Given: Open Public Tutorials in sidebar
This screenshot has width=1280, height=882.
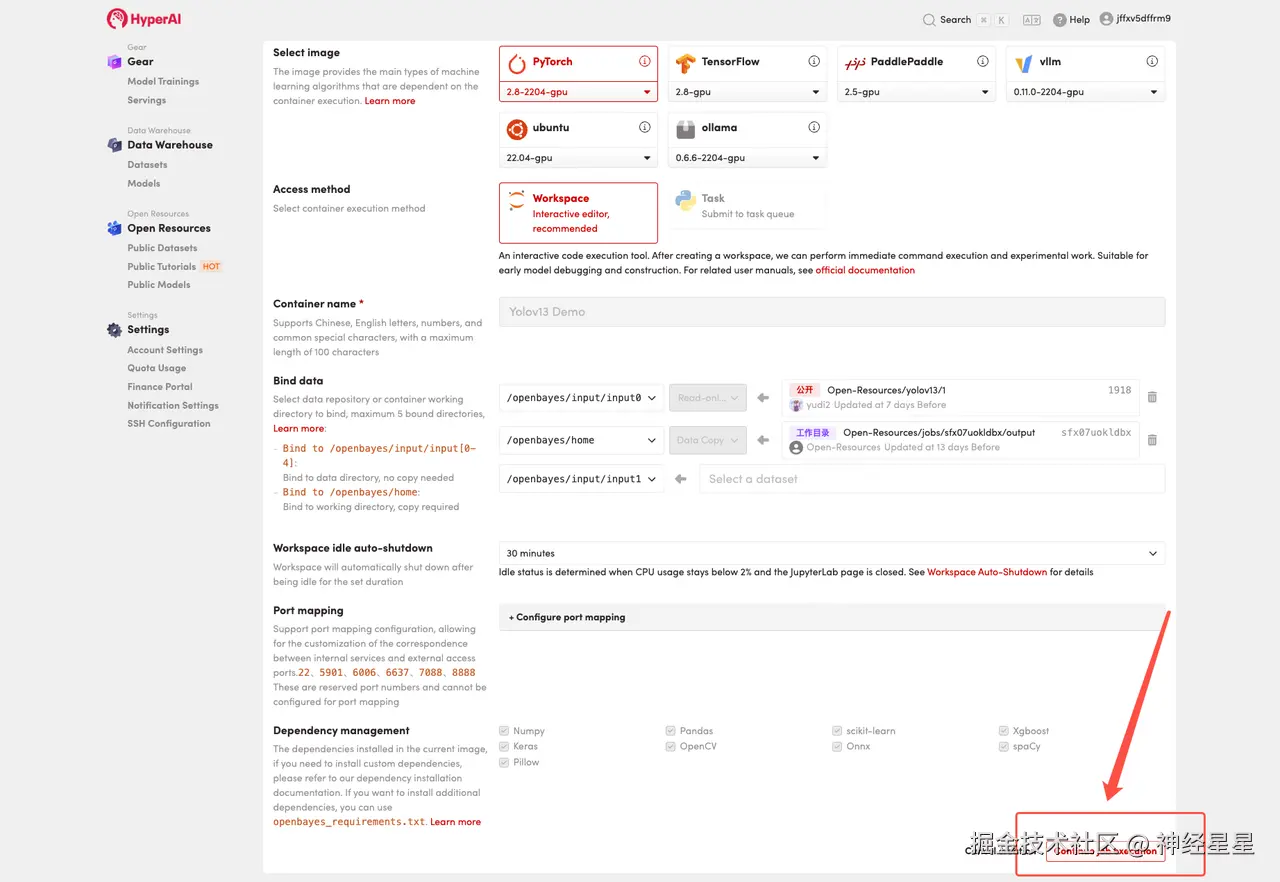Looking at the screenshot, I should coord(161,267).
